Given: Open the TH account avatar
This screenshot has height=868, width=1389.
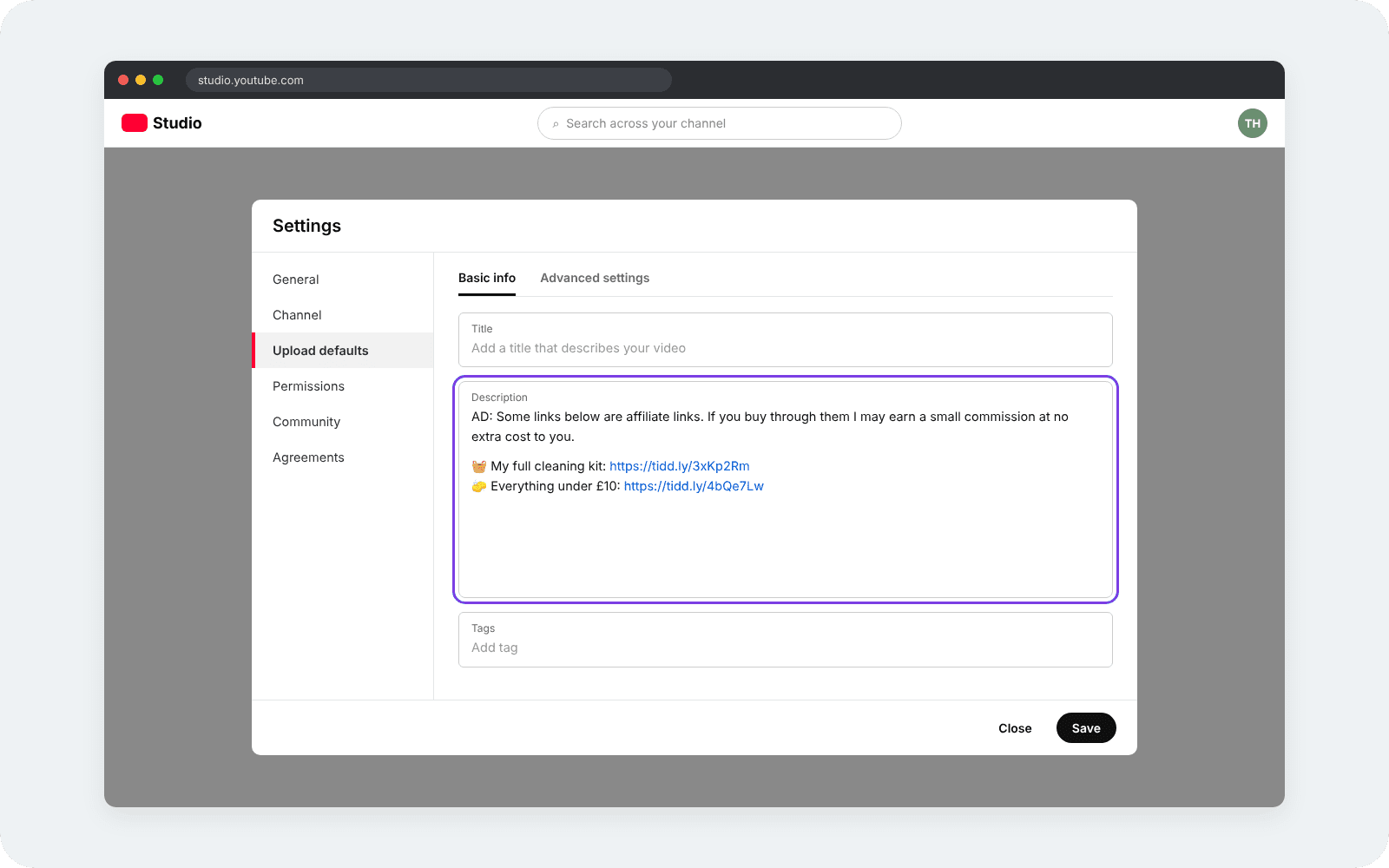Looking at the screenshot, I should click(1253, 123).
